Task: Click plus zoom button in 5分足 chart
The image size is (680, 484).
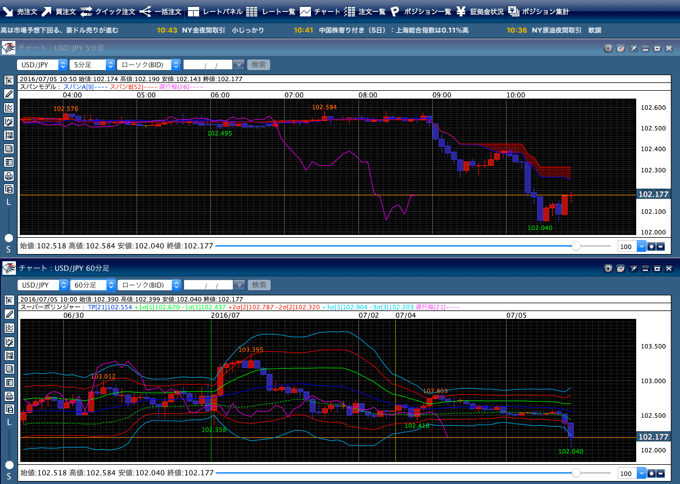Action: pos(651,246)
